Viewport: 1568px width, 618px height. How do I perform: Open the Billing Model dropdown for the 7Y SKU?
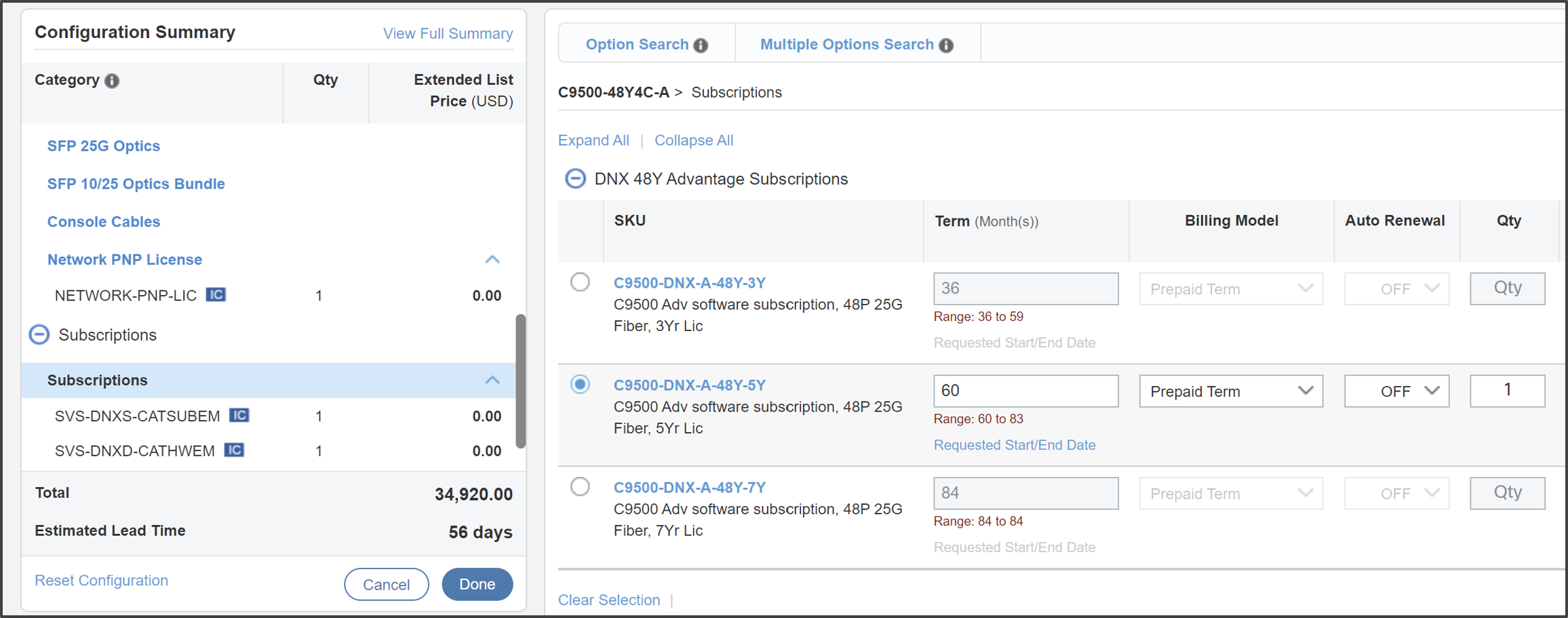point(1231,493)
